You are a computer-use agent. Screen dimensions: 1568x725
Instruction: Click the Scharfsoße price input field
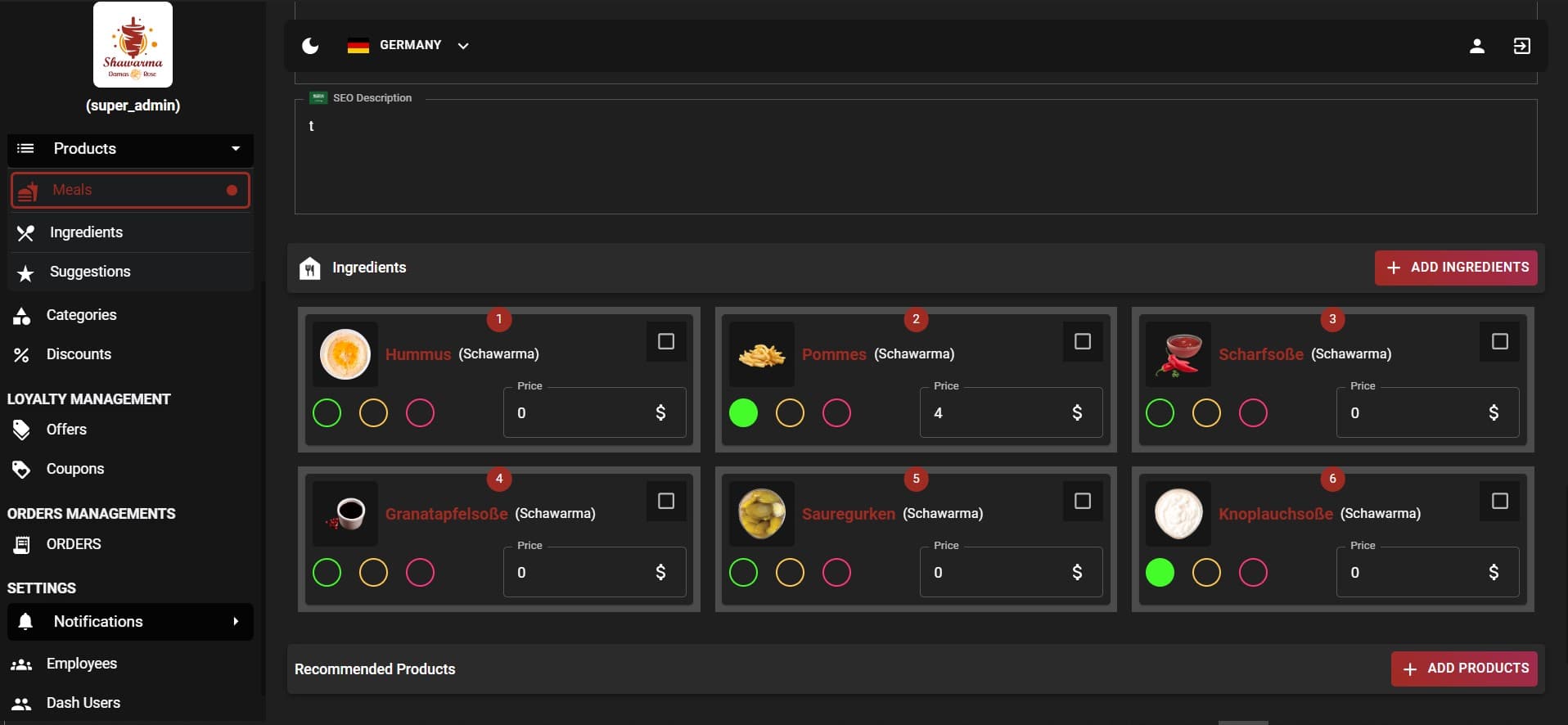click(1412, 413)
